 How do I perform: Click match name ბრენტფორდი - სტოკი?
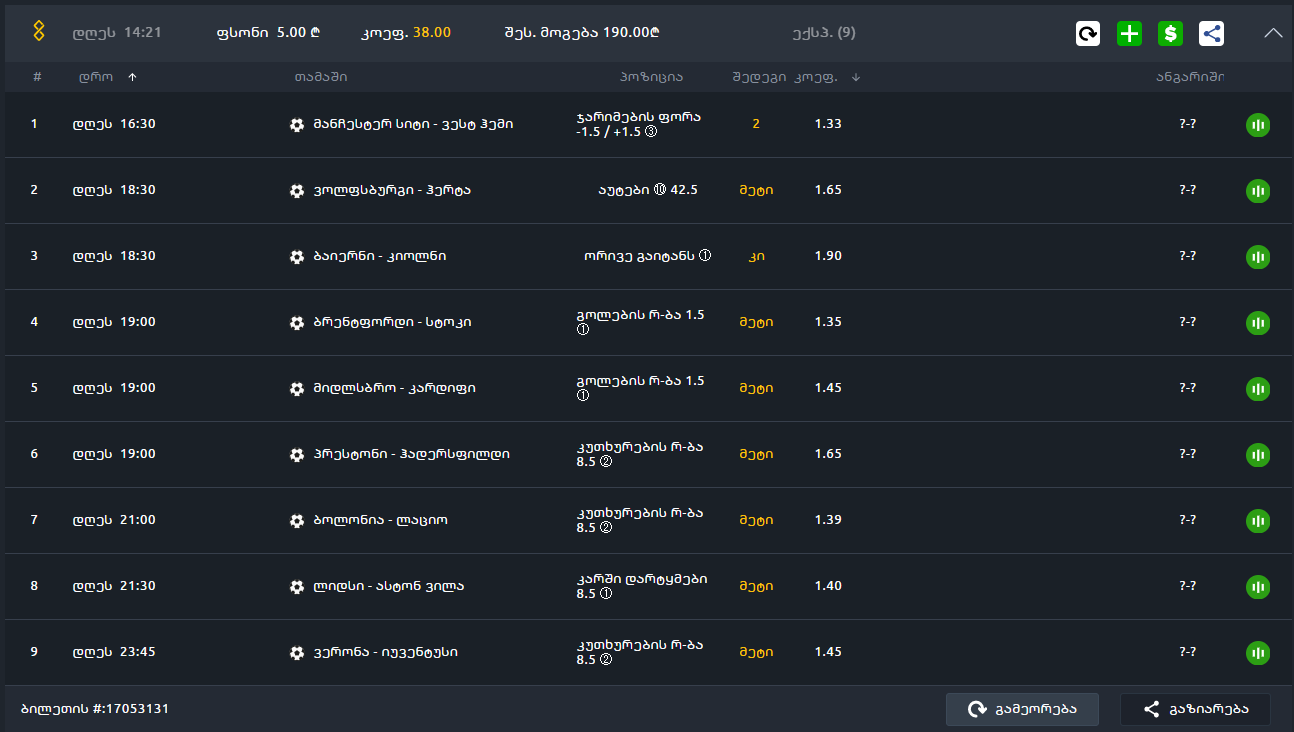392,322
